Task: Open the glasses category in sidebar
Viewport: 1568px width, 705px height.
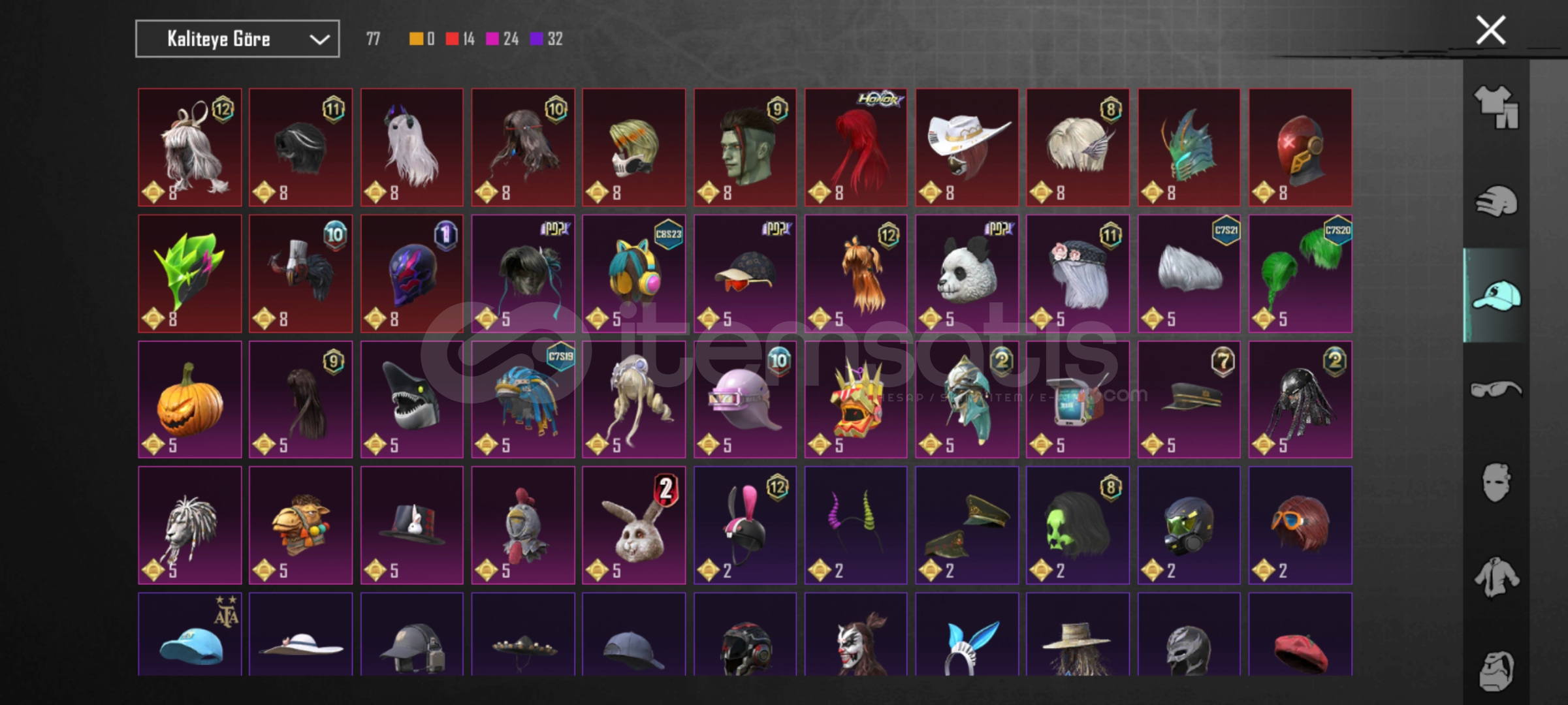Action: (1496, 390)
